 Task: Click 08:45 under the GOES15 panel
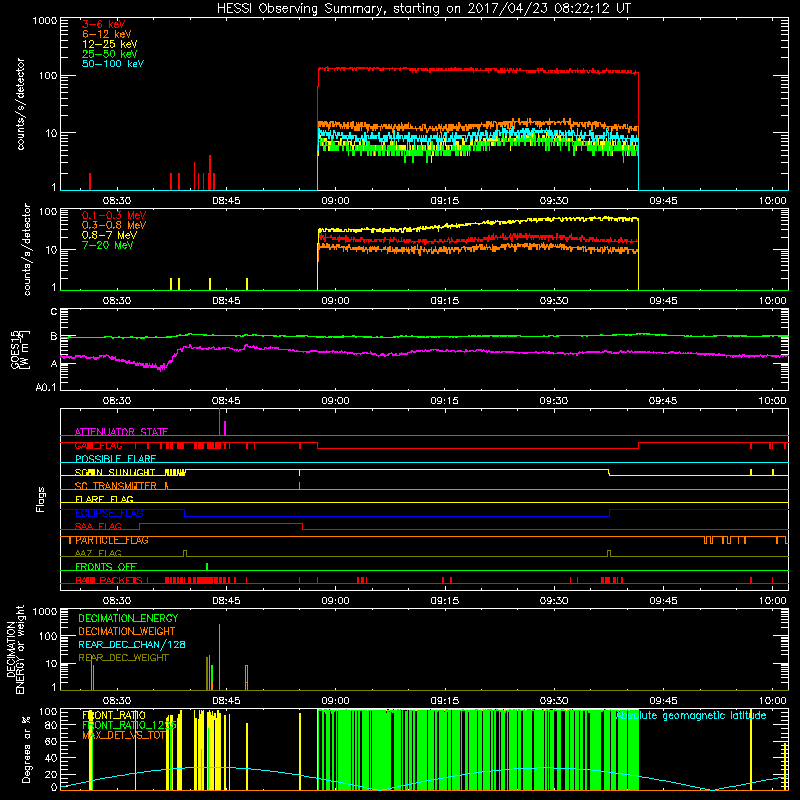[x=226, y=401]
